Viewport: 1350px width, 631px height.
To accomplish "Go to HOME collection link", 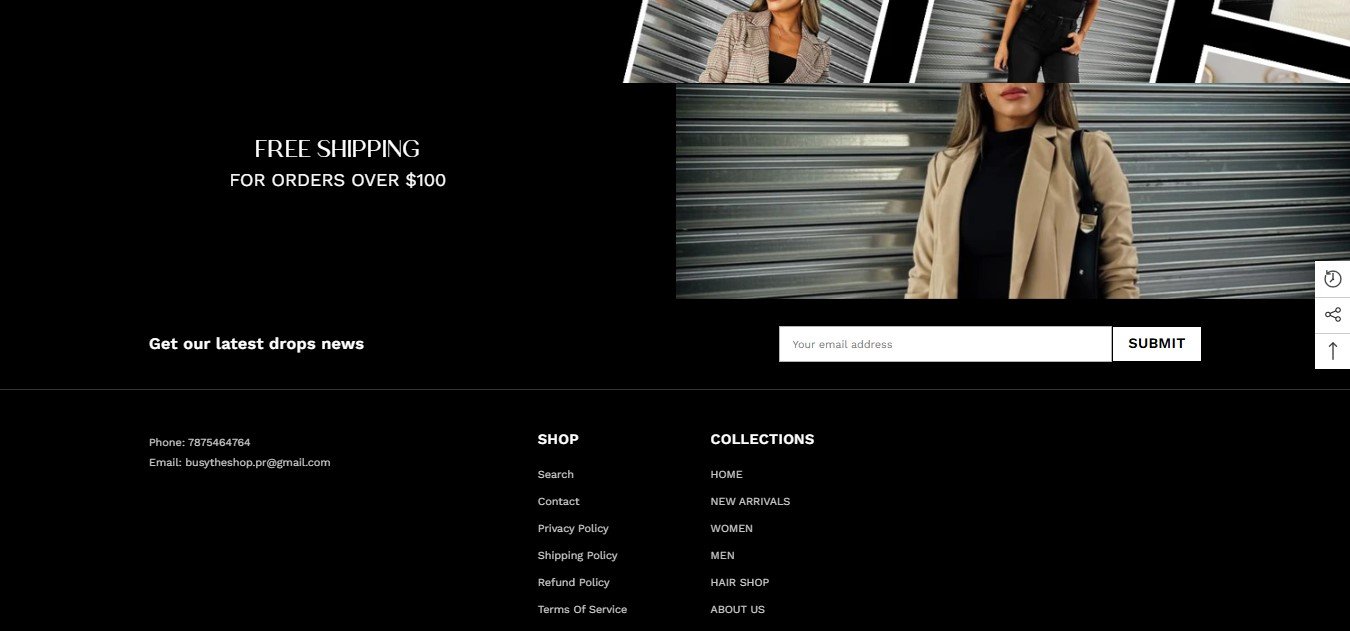I will point(727,475).
